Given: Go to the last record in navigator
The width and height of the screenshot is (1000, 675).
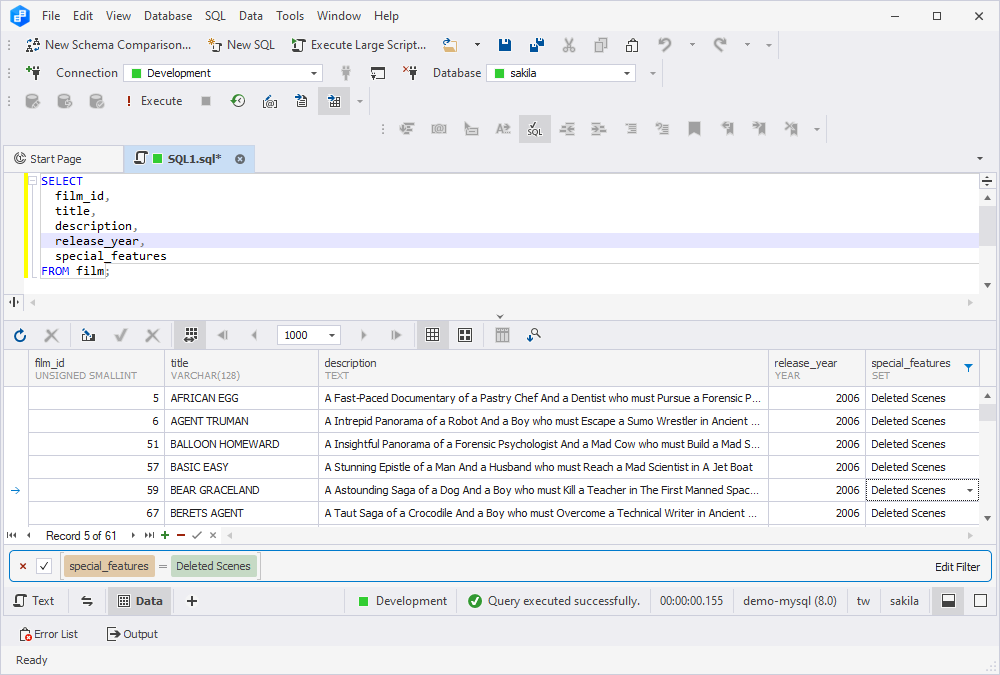Looking at the screenshot, I should [149, 535].
